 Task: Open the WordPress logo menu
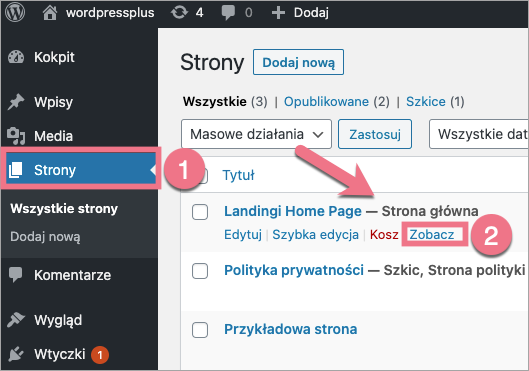coord(15,12)
